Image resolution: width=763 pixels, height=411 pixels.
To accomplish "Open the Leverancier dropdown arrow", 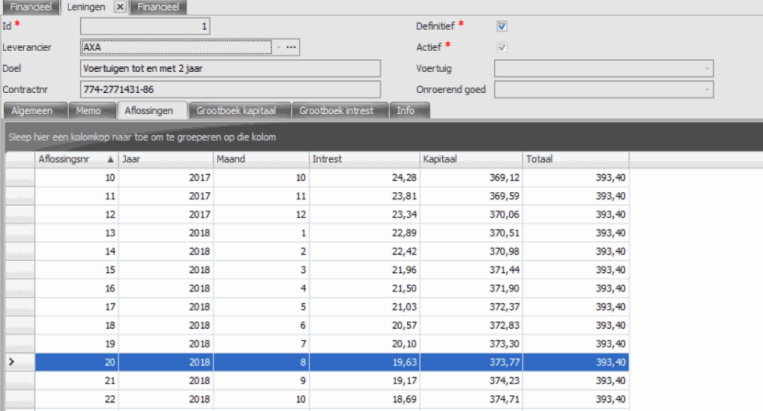I will pos(277,47).
